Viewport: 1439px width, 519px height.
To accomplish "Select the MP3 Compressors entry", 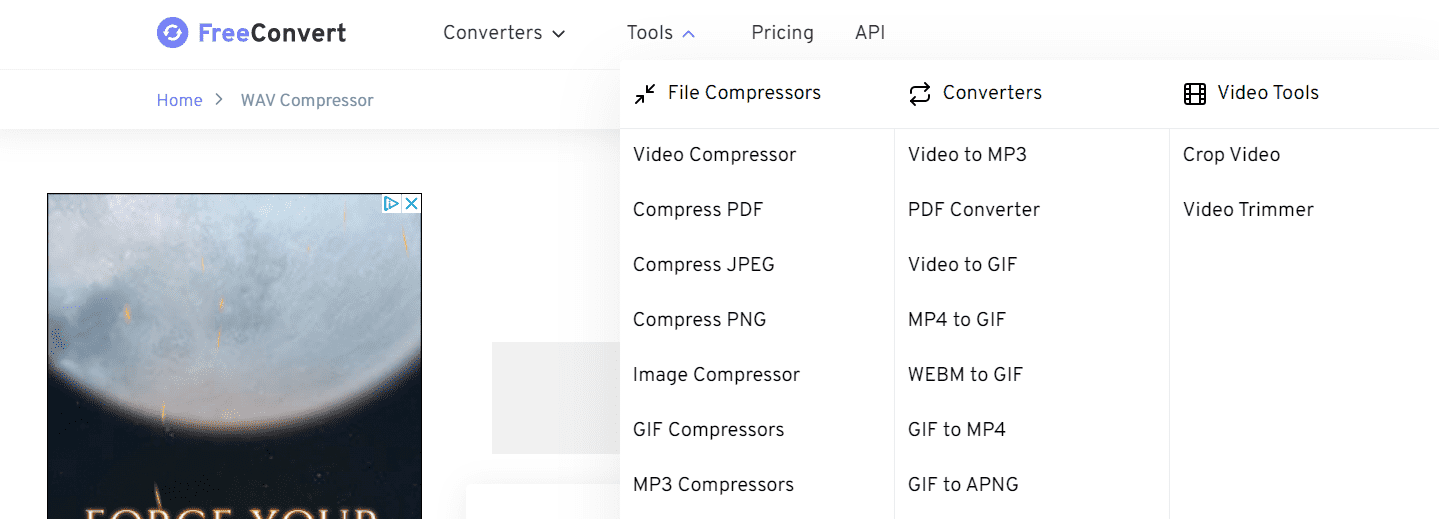I will tap(713, 485).
